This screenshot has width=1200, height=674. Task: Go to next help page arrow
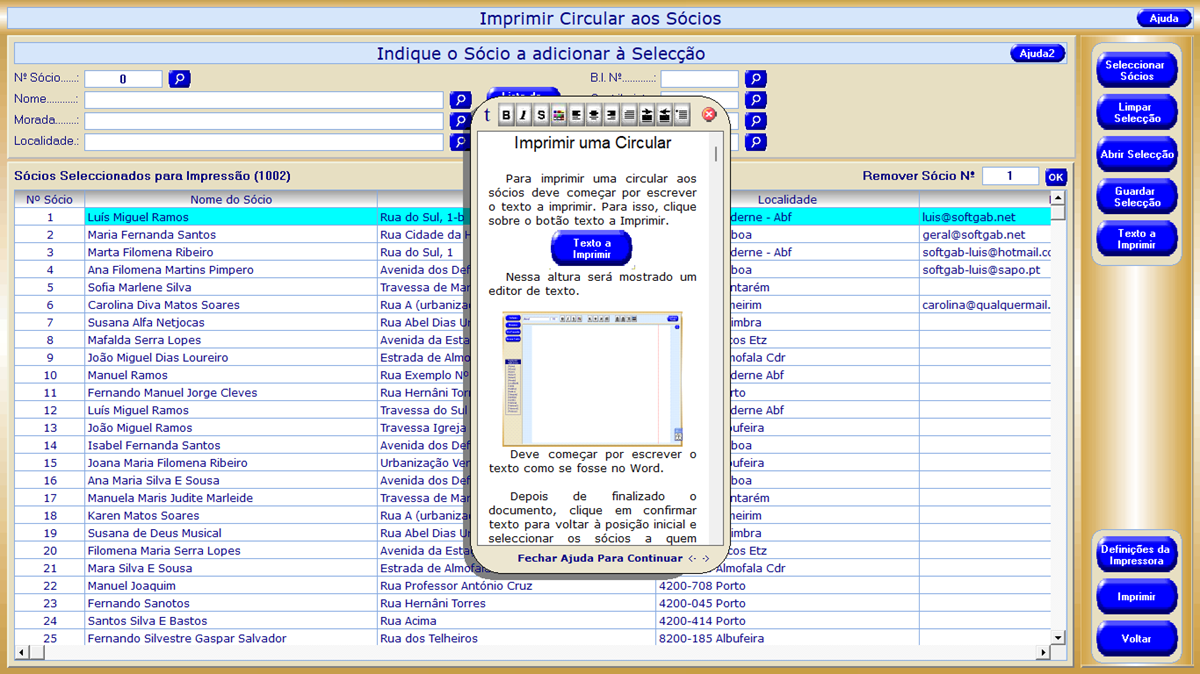706,559
